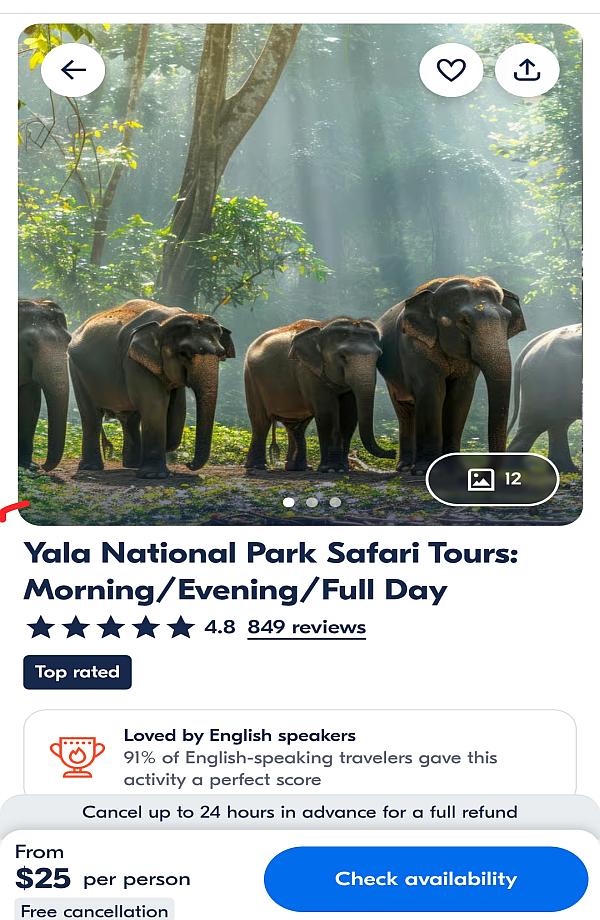Click the Yala National Park Safari Tours title

[x=271, y=571]
